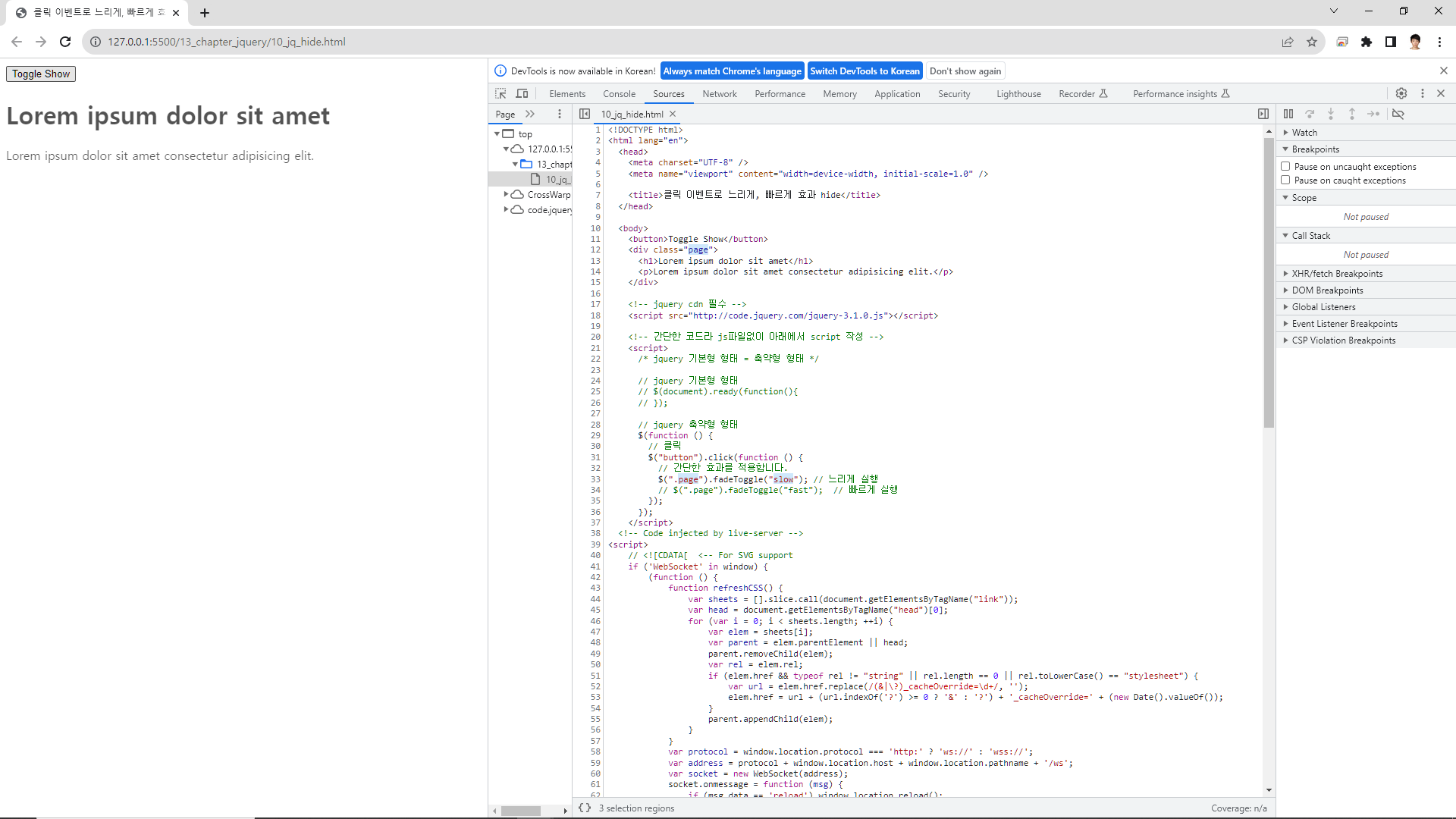Screen dimensions: 1456x819
Task: Click deactivate breakpoints icon
Action: [x=1398, y=114]
